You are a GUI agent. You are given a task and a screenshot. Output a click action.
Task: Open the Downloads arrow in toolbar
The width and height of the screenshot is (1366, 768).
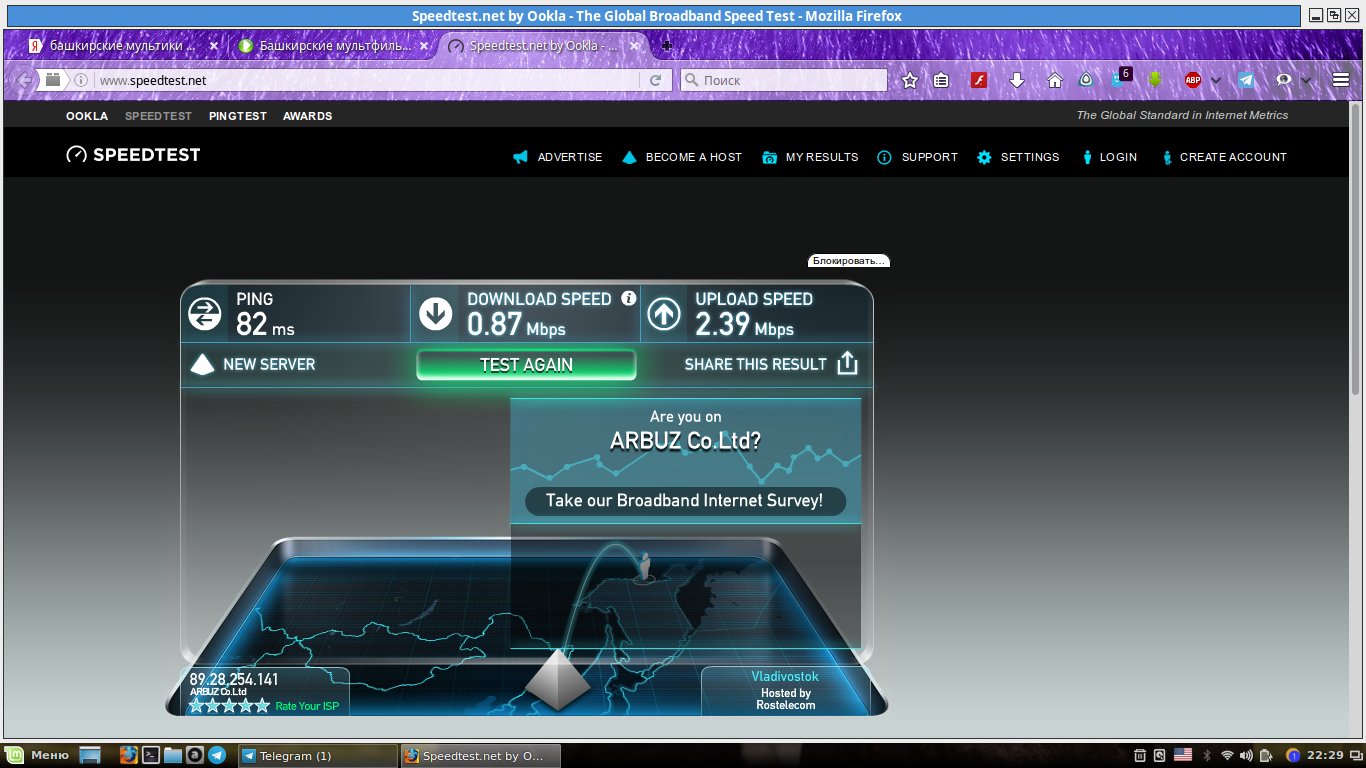[1017, 80]
